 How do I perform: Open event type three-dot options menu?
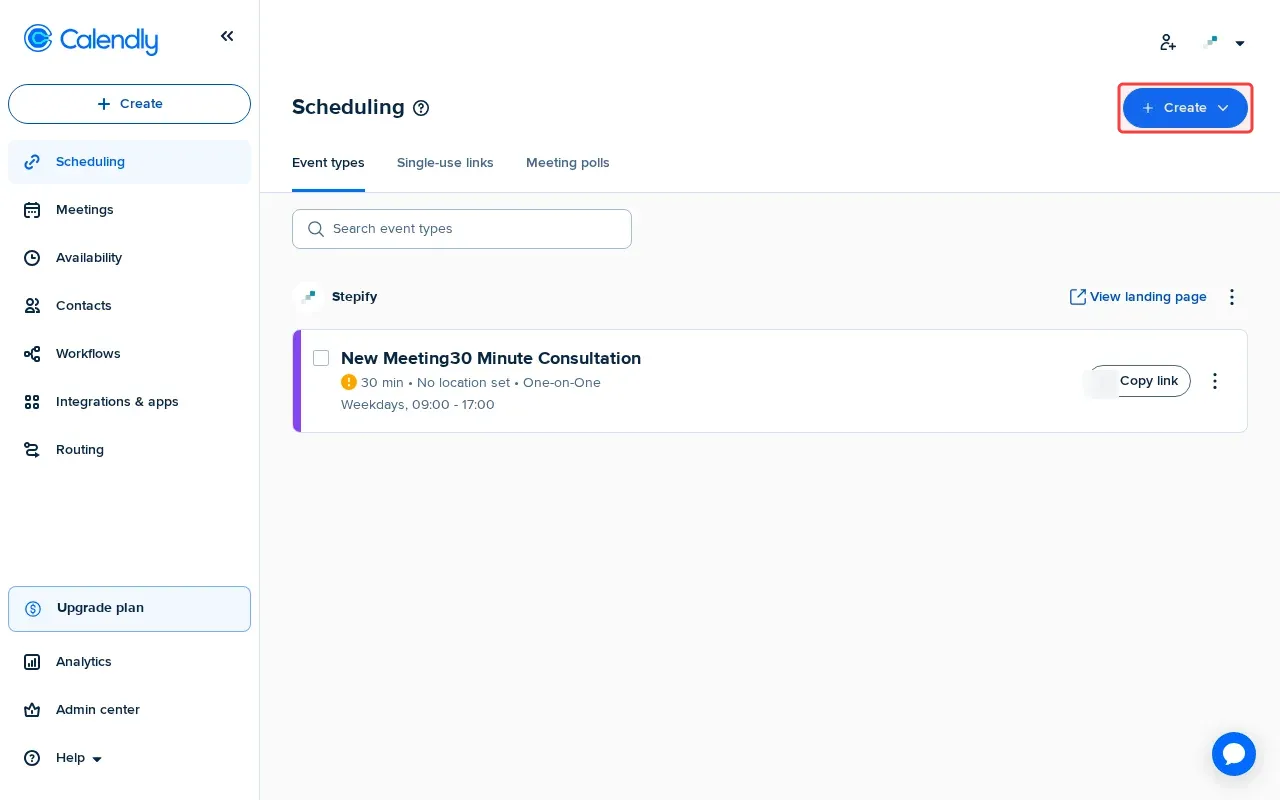coord(1215,381)
